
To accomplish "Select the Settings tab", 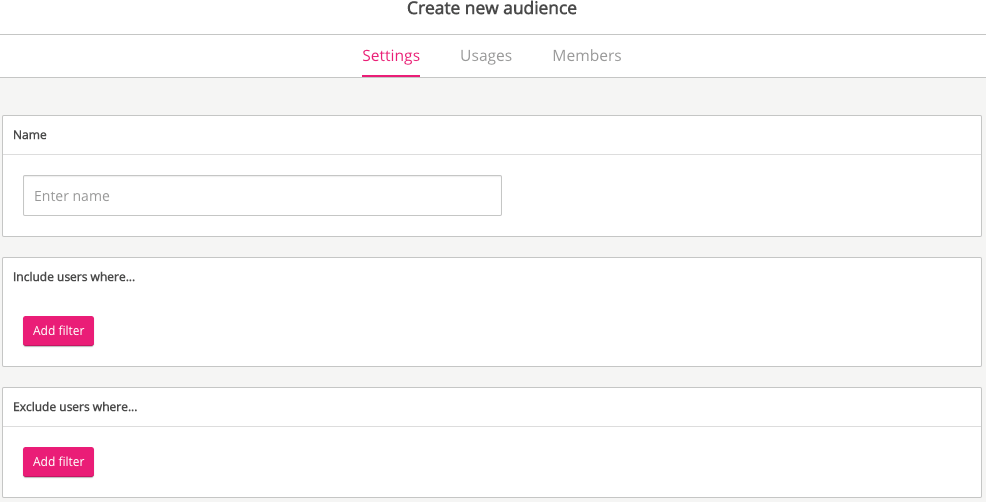I will pyautogui.click(x=391, y=56).
